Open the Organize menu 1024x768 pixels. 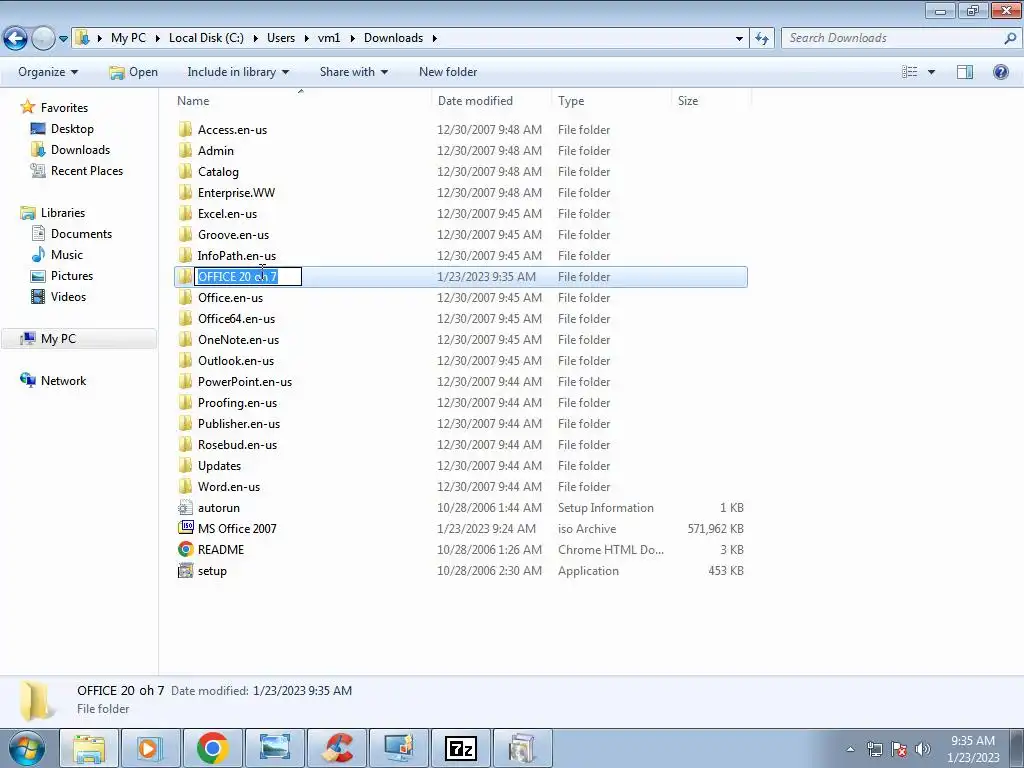[x=48, y=72]
